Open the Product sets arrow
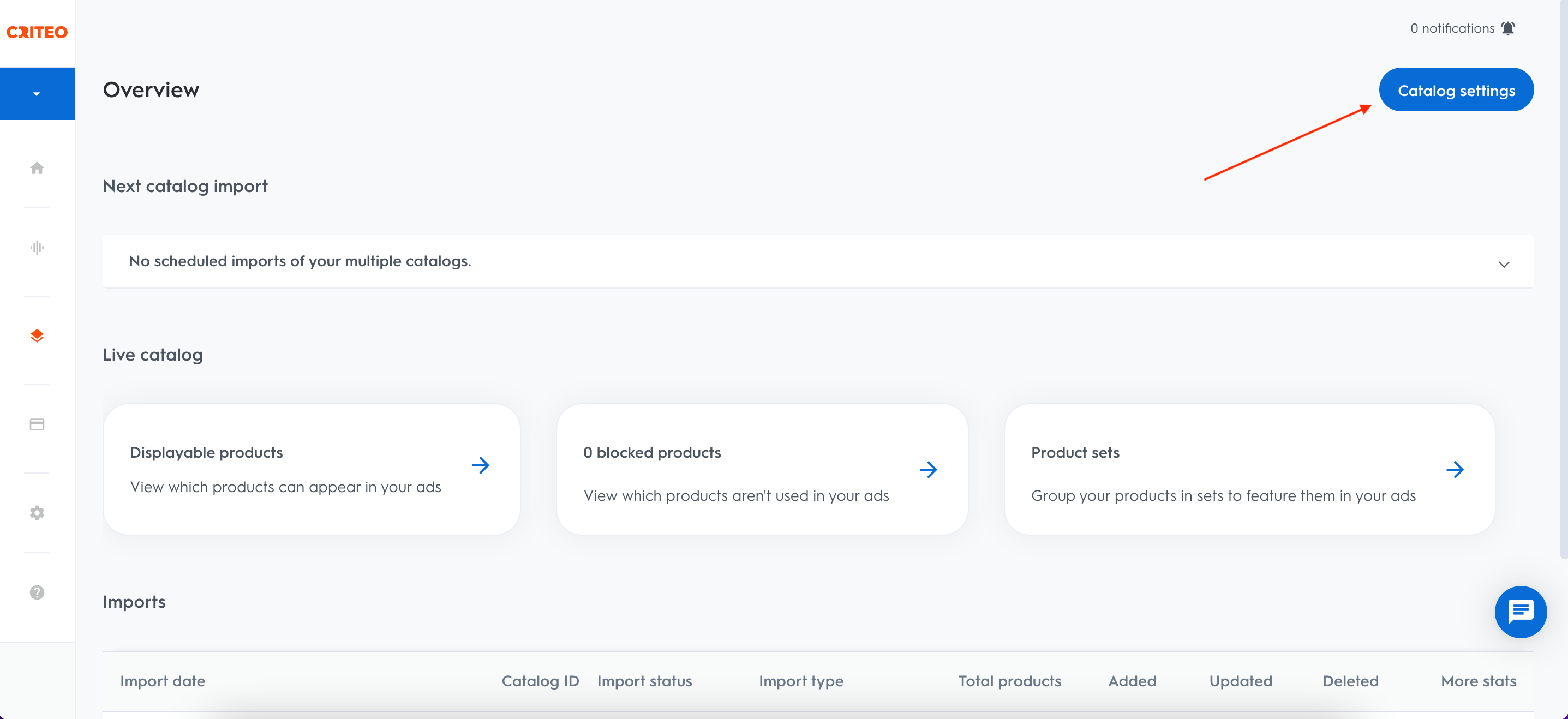1568x719 pixels. tap(1455, 470)
